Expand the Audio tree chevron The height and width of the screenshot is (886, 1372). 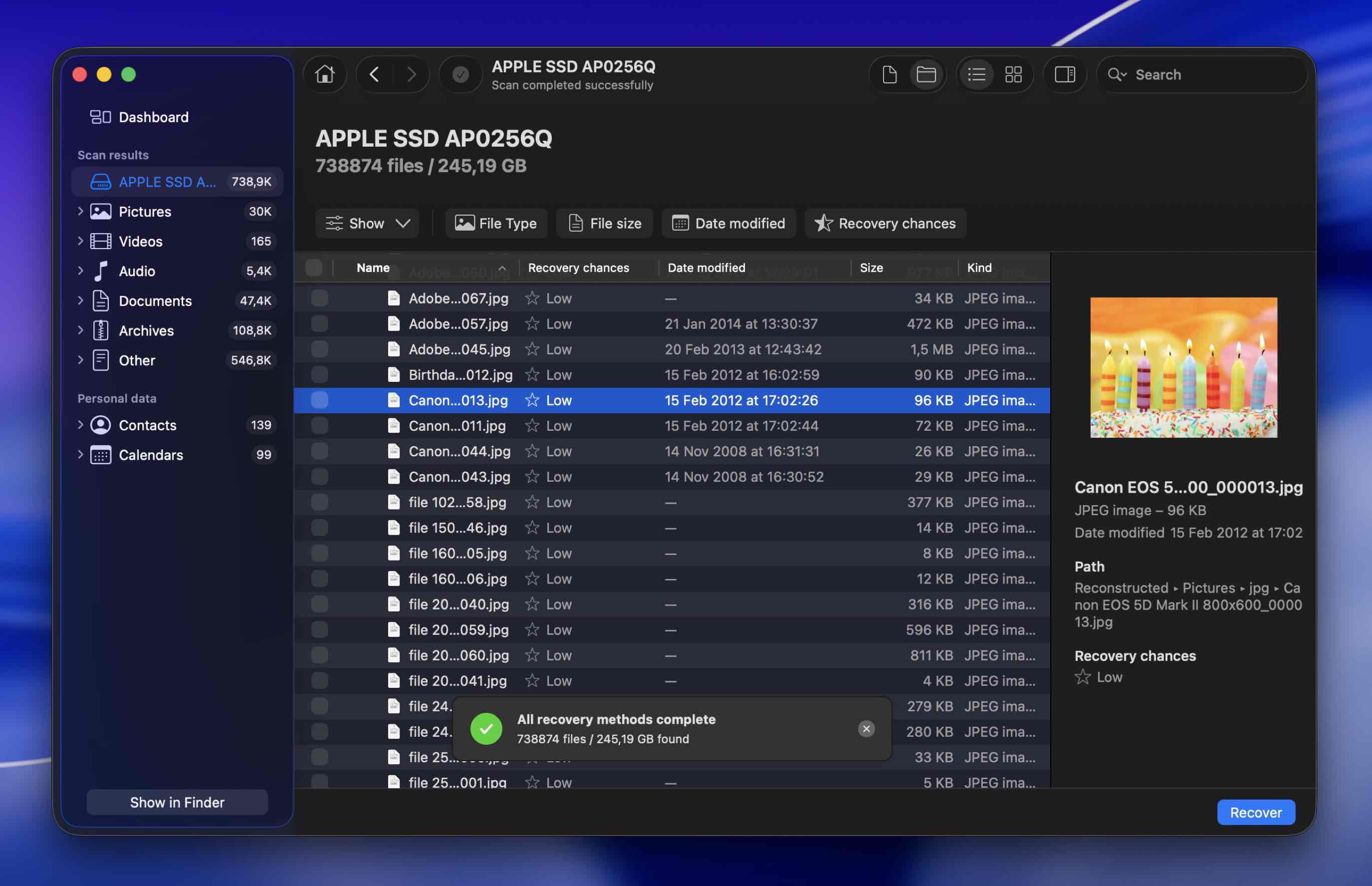coord(80,271)
